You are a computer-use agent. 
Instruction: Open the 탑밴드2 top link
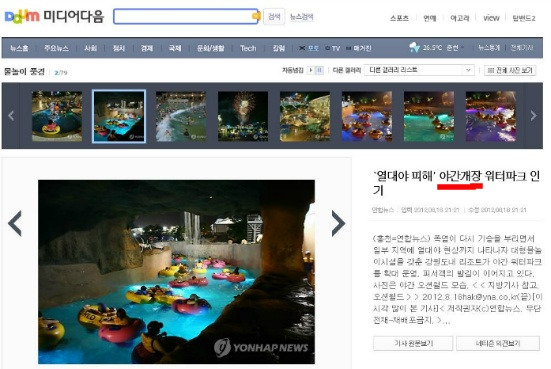pos(524,18)
